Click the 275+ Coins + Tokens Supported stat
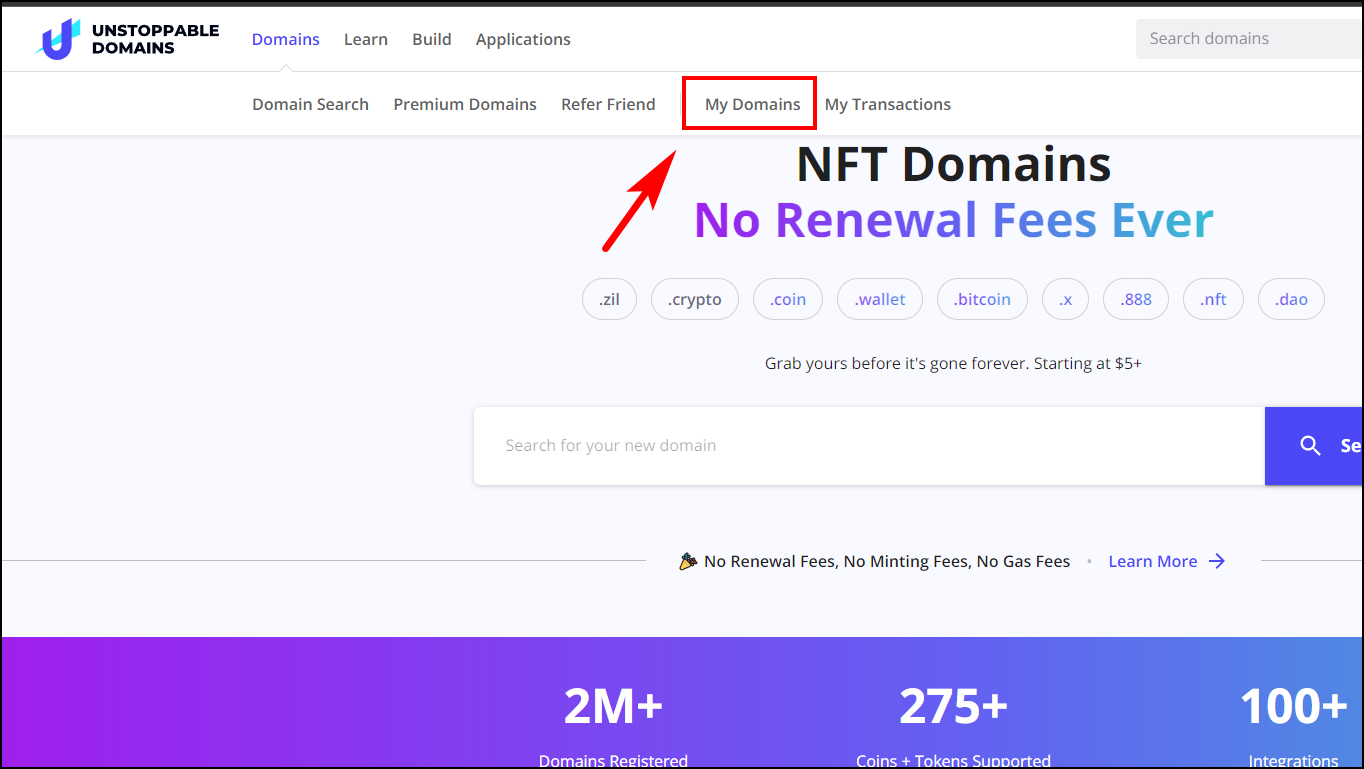Image resolution: width=1364 pixels, height=769 pixels. (x=953, y=728)
